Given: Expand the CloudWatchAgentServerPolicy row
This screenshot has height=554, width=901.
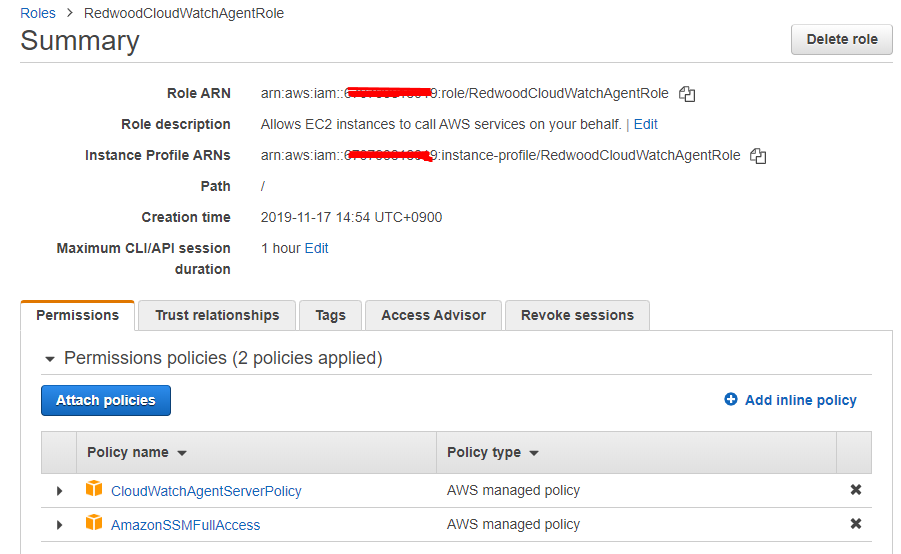Looking at the screenshot, I should 59,491.
